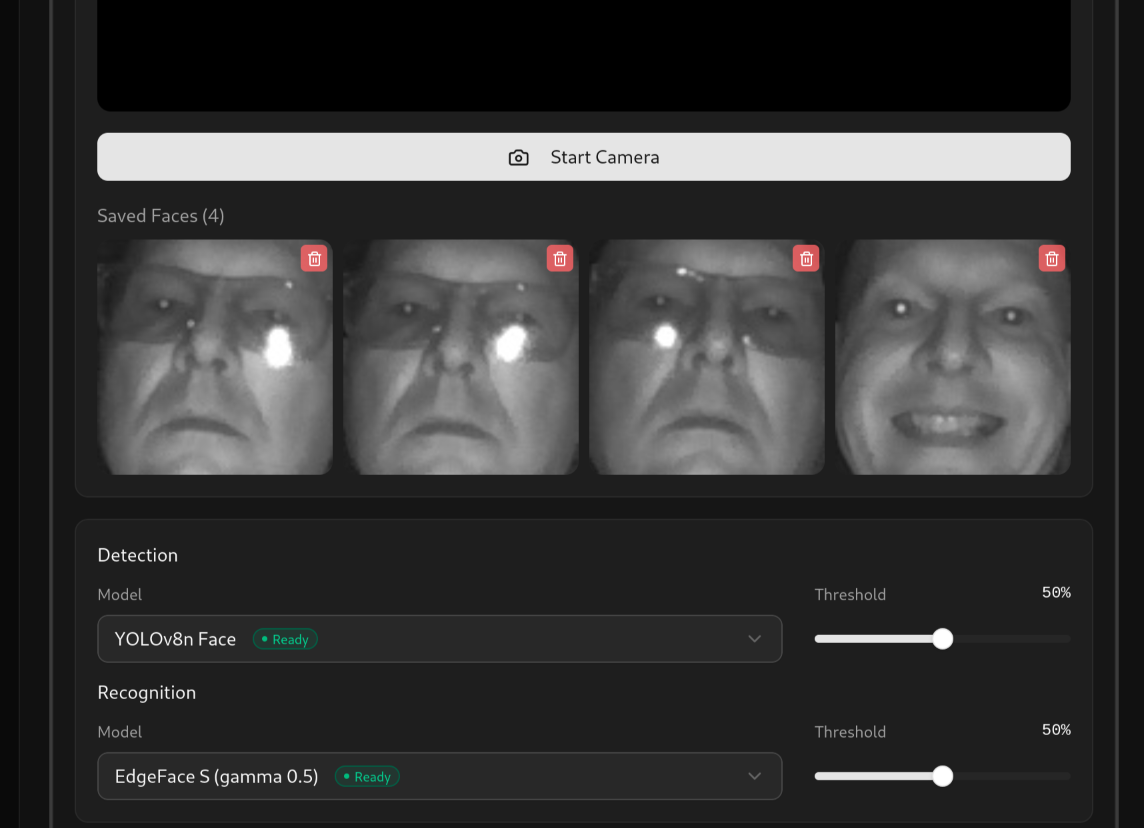Adjust the Recognition threshold slider
Image resolution: width=1144 pixels, height=828 pixels.
[x=943, y=776]
